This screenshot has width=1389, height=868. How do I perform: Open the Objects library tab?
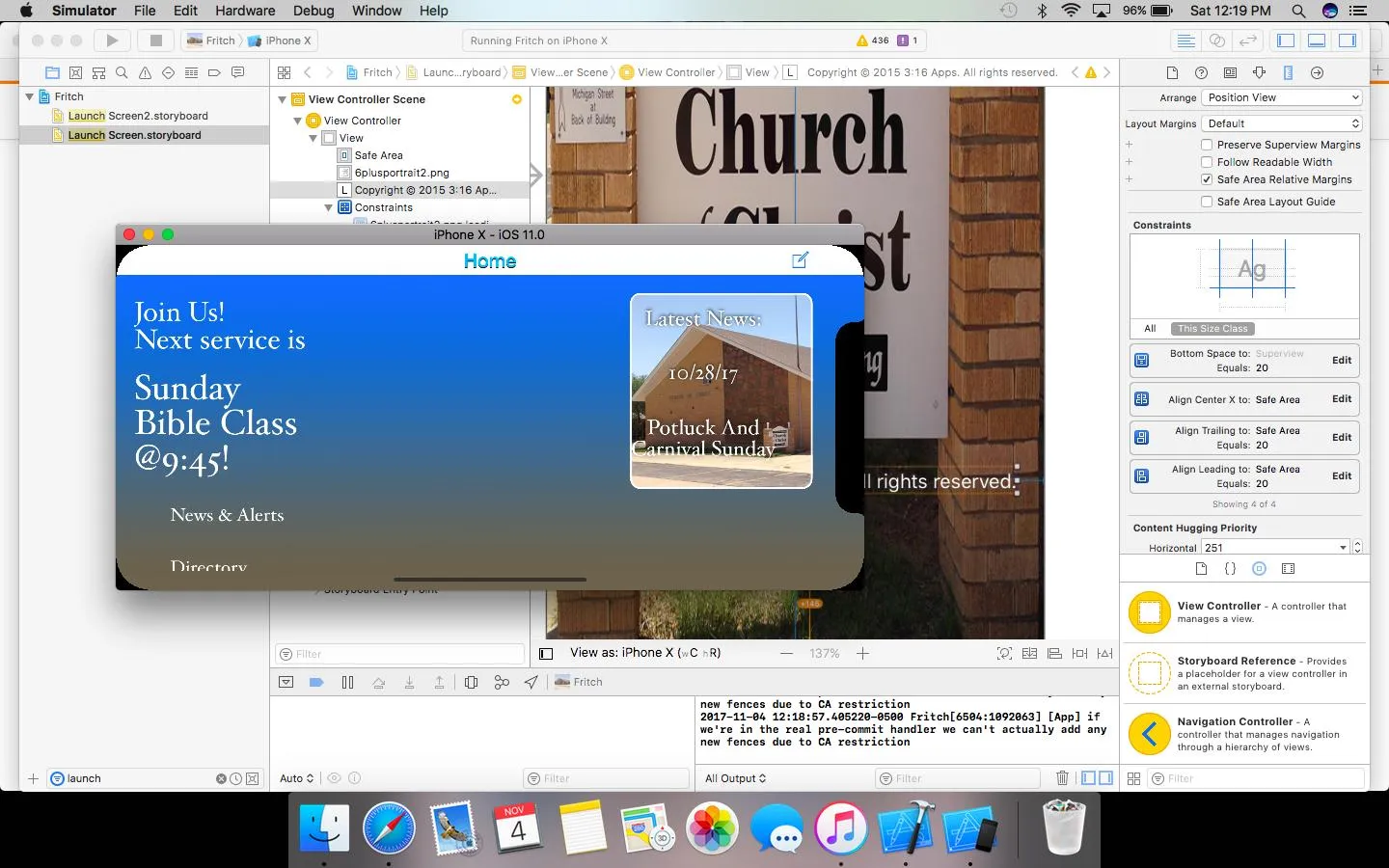click(1259, 569)
